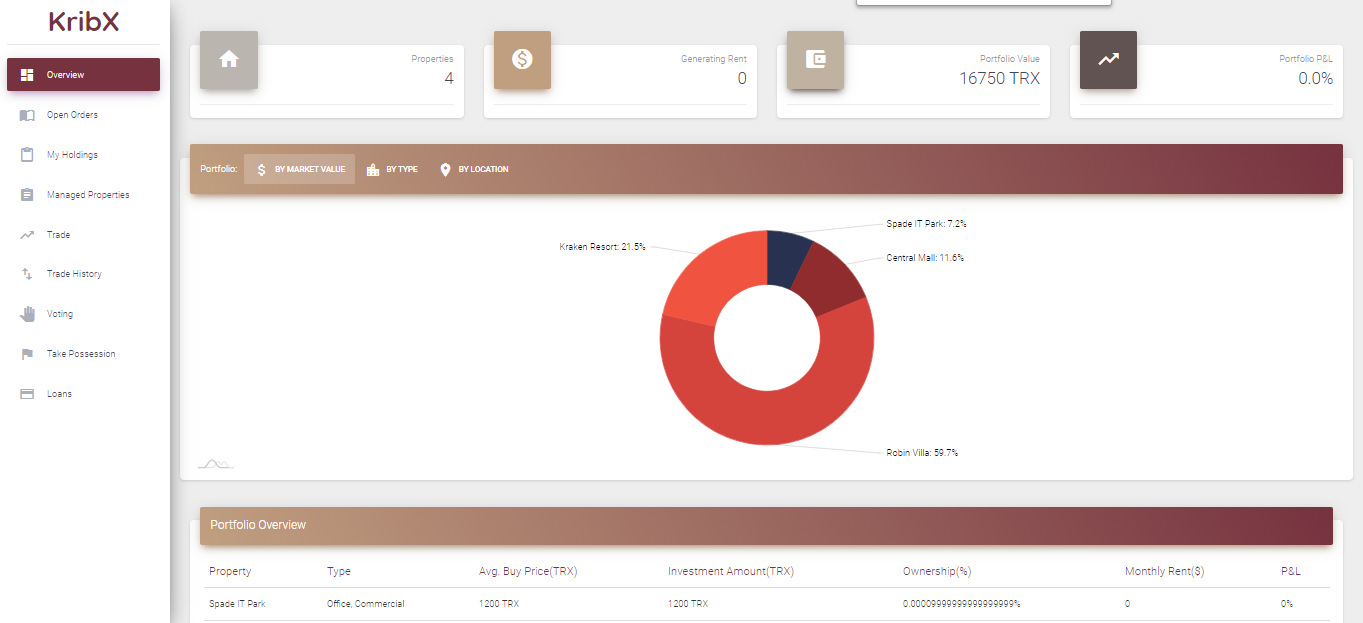Select the Kraken Resort chart slice
Viewport: 1363px width, 623px height.
click(x=705, y=277)
